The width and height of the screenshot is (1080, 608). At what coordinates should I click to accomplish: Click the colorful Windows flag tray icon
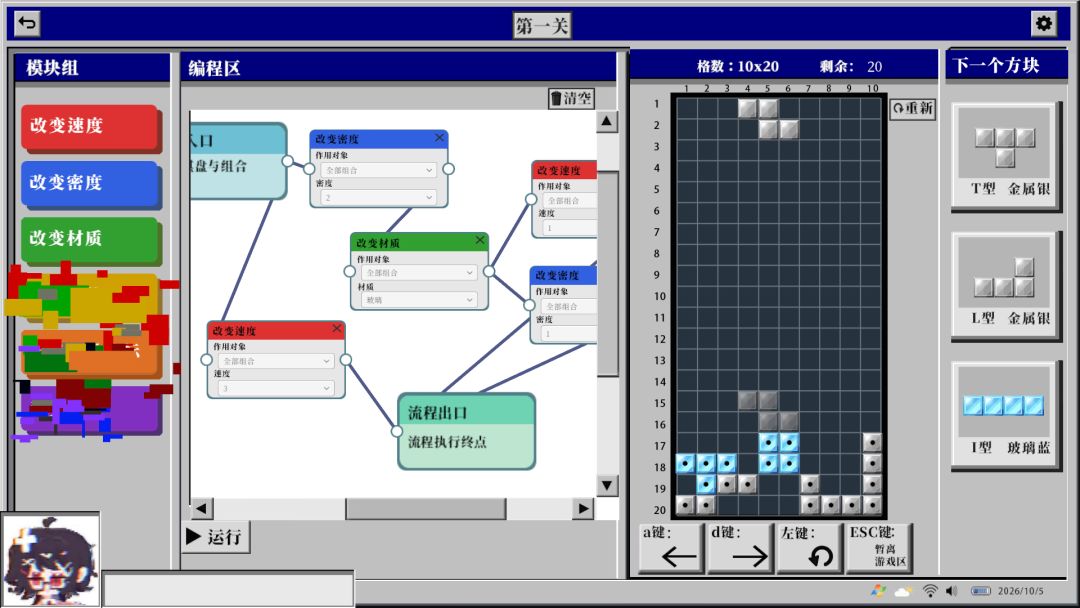[878, 591]
